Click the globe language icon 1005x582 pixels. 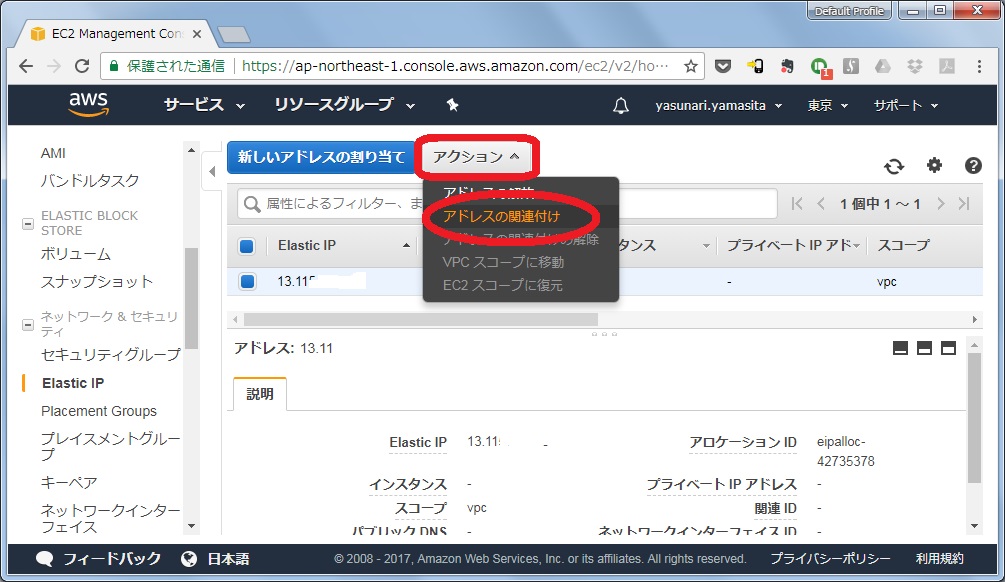coord(189,559)
